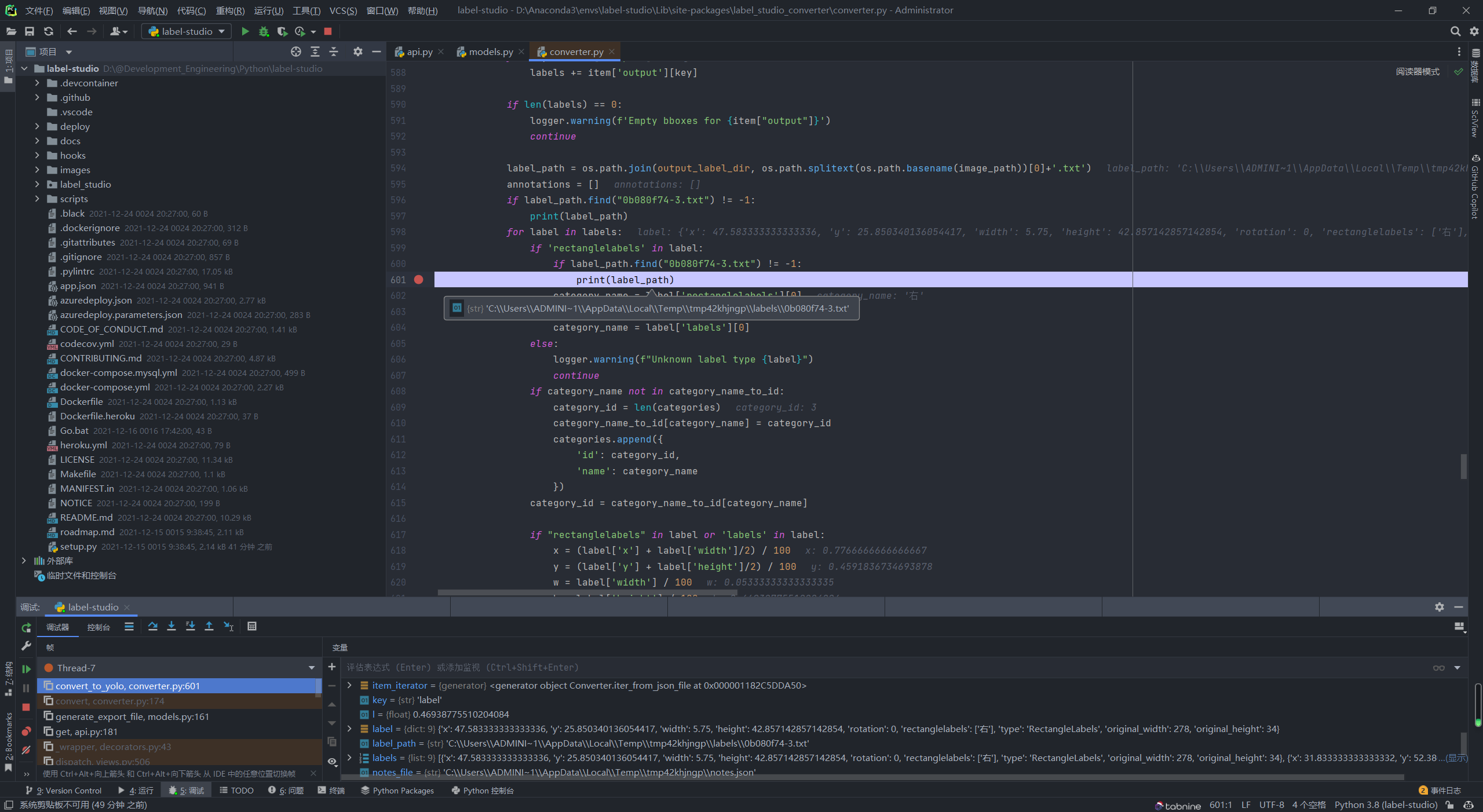Click the variables view eye icon
This screenshot has height=812, width=1483.
pos(332,762)
